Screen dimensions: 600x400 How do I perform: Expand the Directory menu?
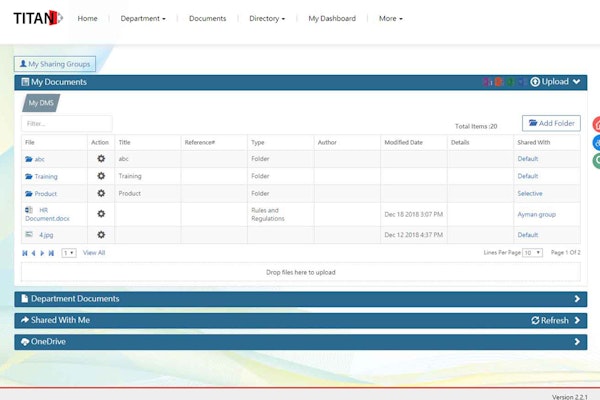[x=267, y=18]
